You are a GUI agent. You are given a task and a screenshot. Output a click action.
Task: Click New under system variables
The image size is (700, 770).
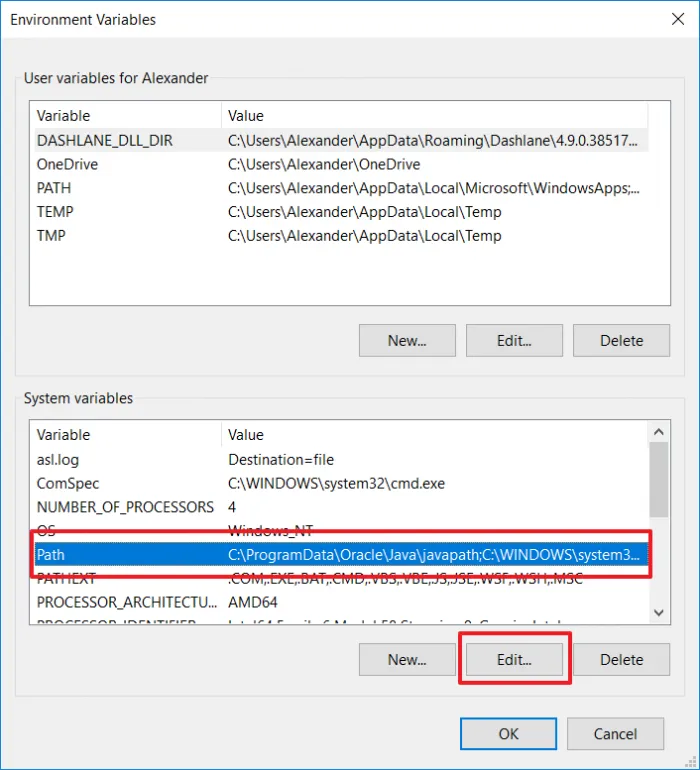(x=407, y=660)
